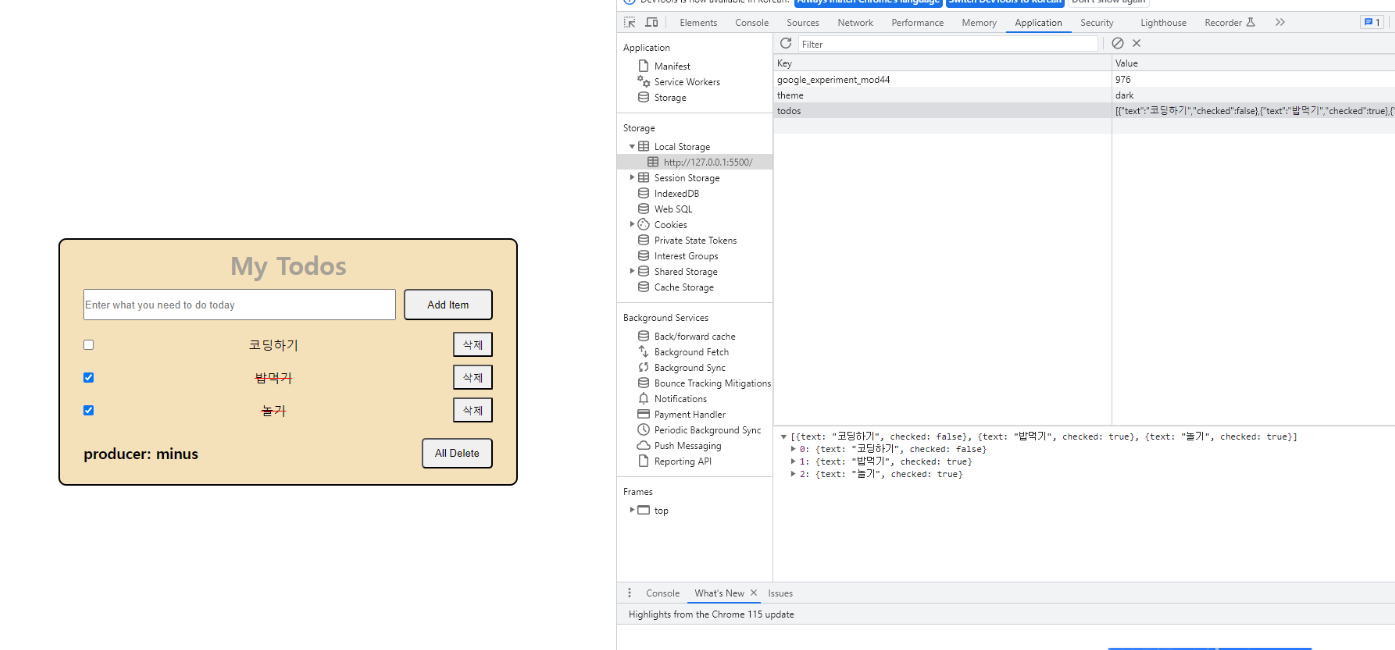Open the drawer three-dot menu
Image resolution: width=1395 pixels, height=650 pixels.
pos(629,593)
